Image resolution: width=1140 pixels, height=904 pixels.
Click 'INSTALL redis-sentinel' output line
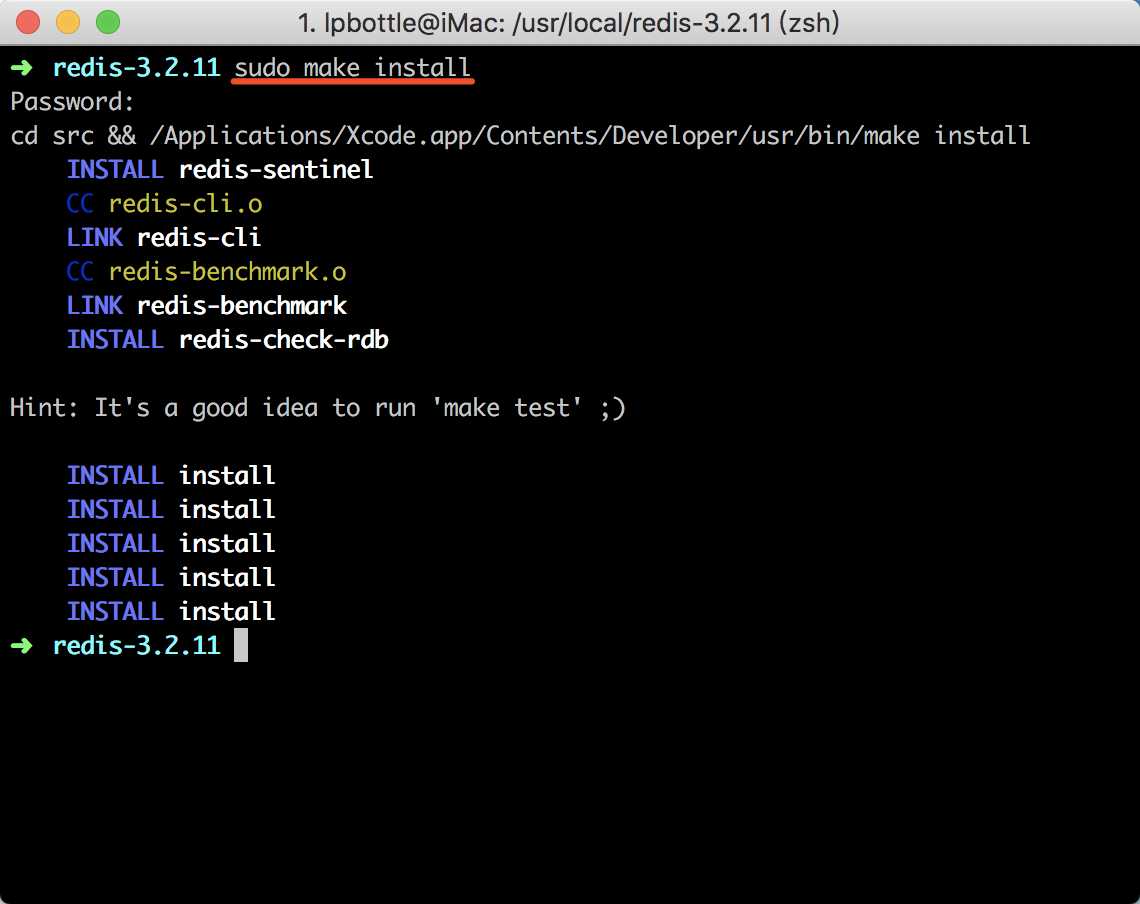pos(220,169)
